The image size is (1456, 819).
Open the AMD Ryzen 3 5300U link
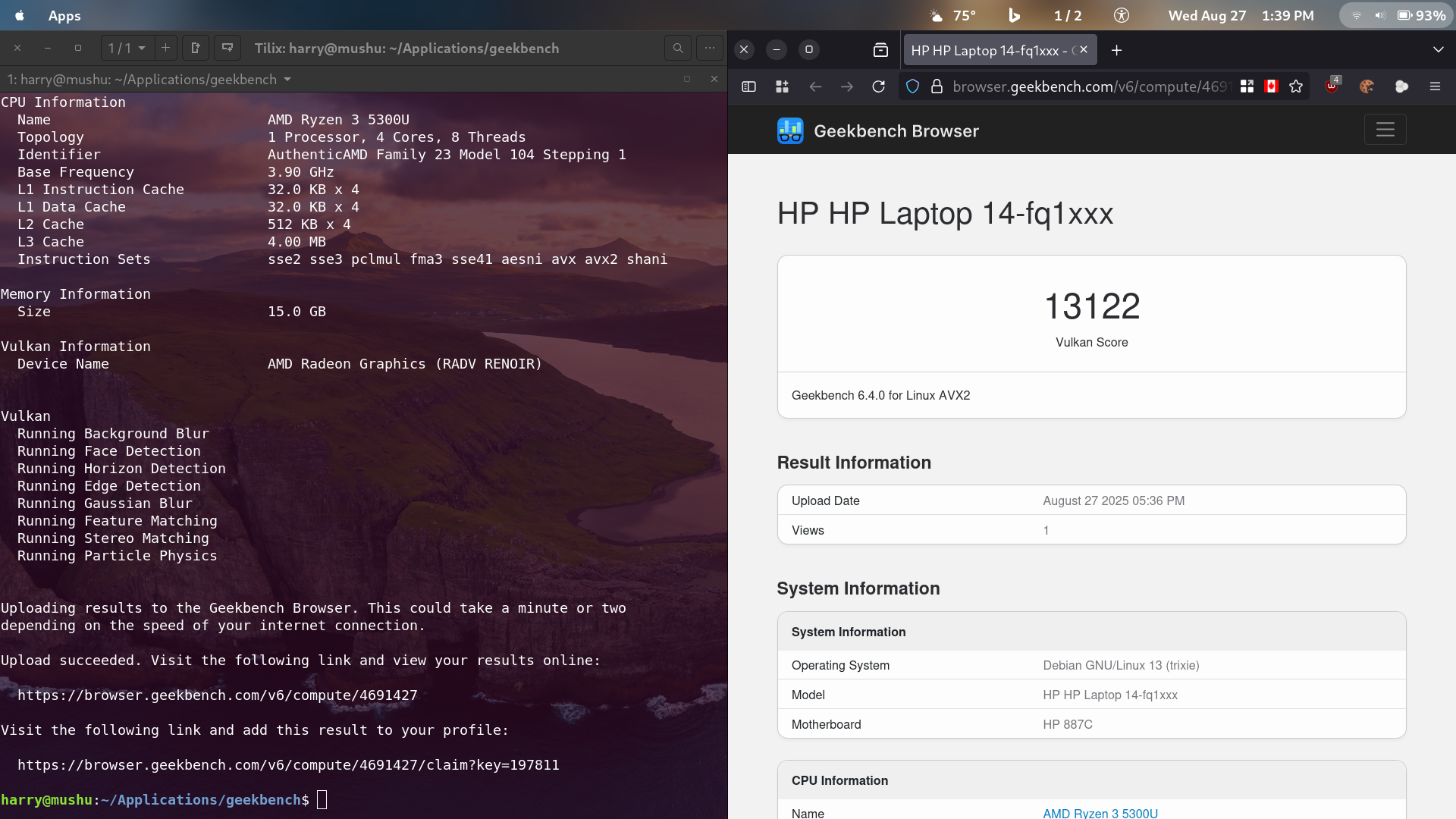click(x=1100, y=813)
